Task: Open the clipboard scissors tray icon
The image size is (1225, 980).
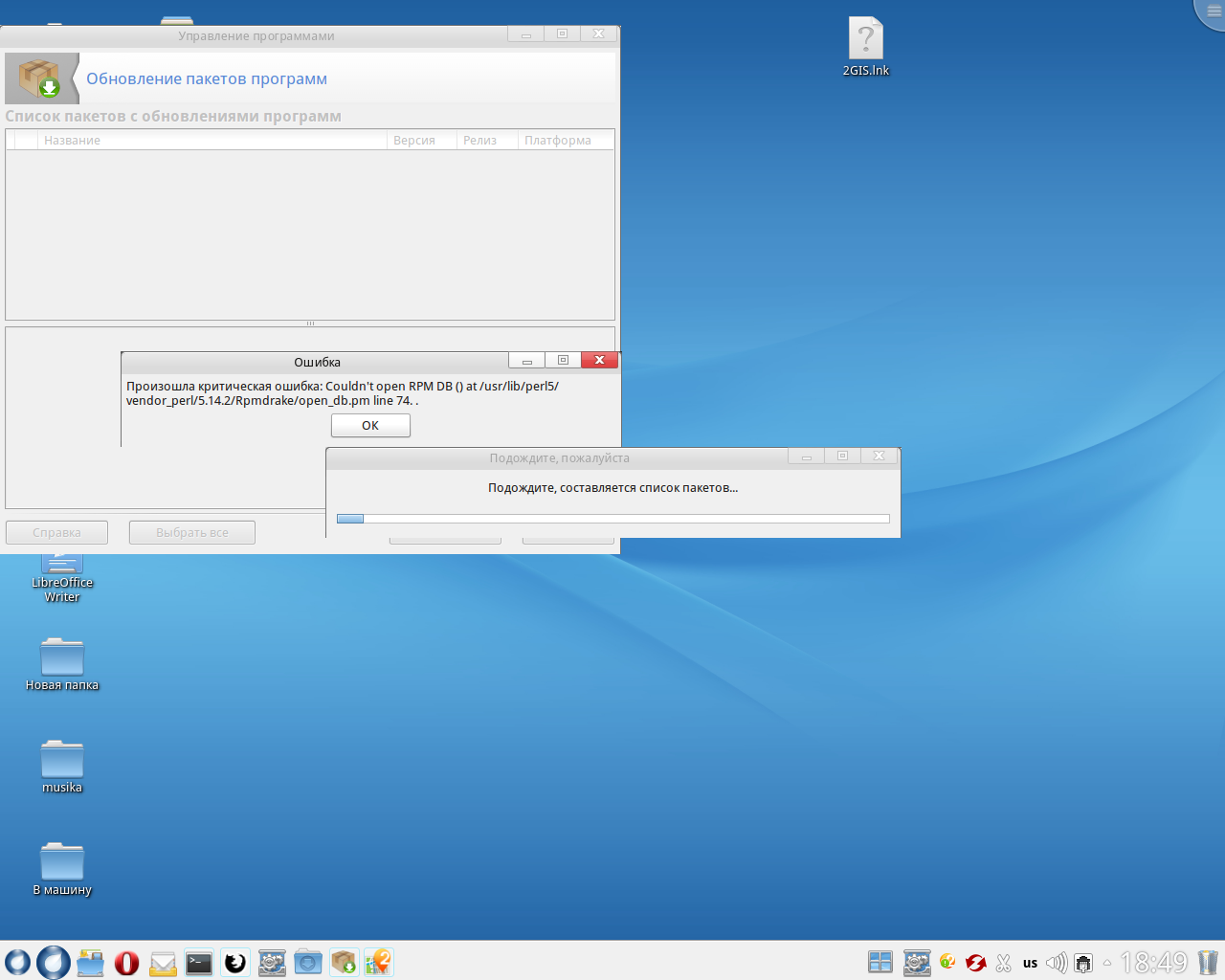Action: [1003, 963]
